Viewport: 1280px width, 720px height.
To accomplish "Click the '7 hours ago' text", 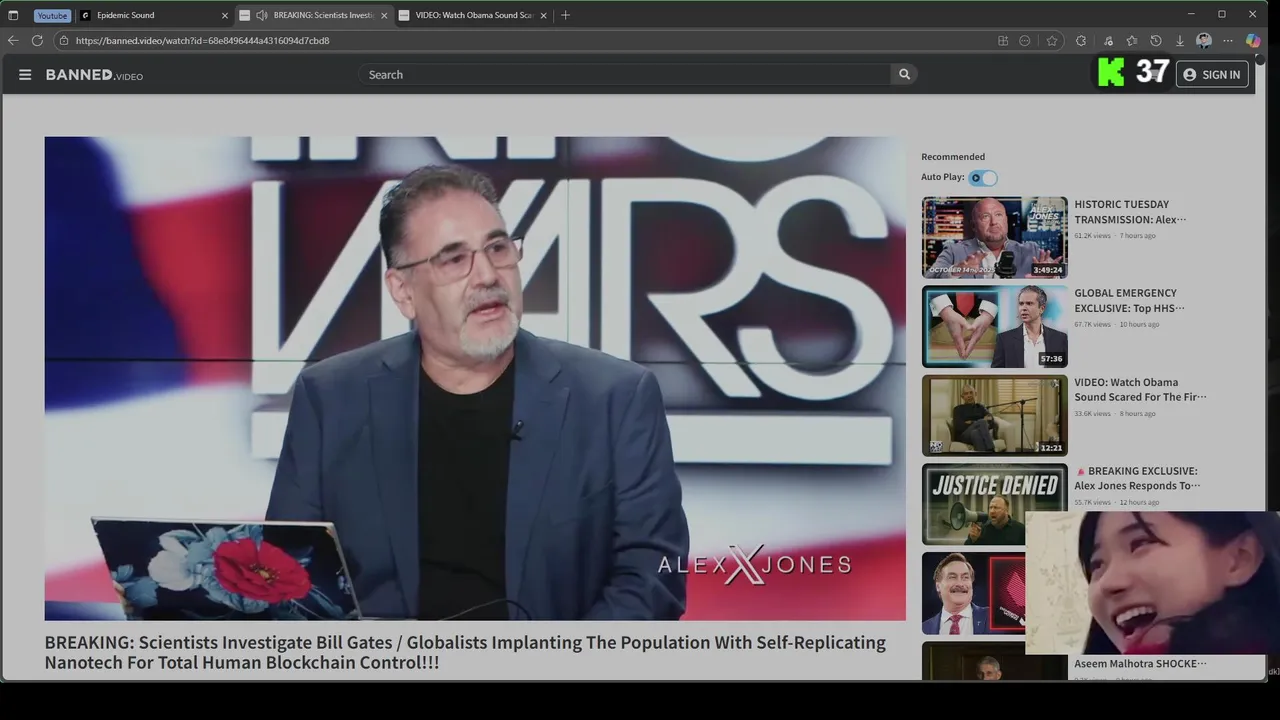I will tap(1138, 236).
